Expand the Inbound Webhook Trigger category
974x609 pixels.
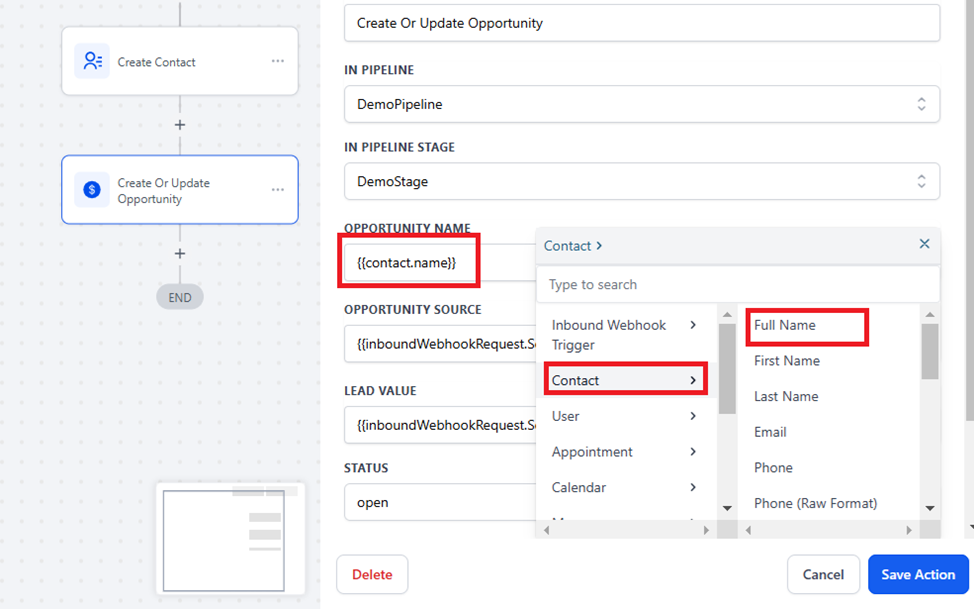coord(624,335)
